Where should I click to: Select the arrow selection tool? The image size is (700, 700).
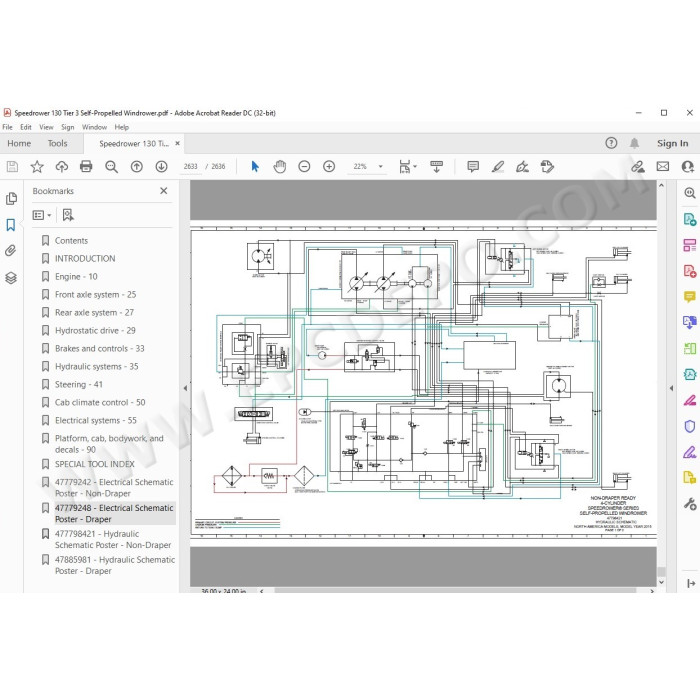[x=255, y=167]
